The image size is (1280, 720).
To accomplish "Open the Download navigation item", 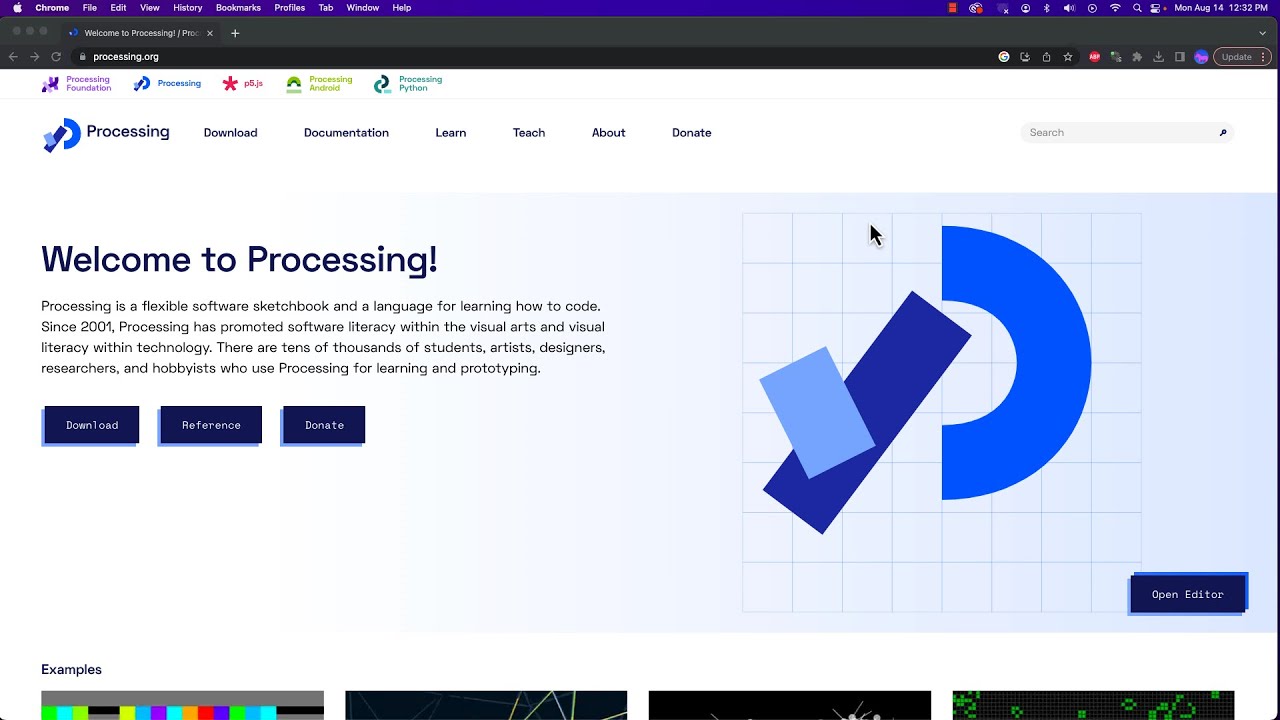I will click(x=230, y=133).
